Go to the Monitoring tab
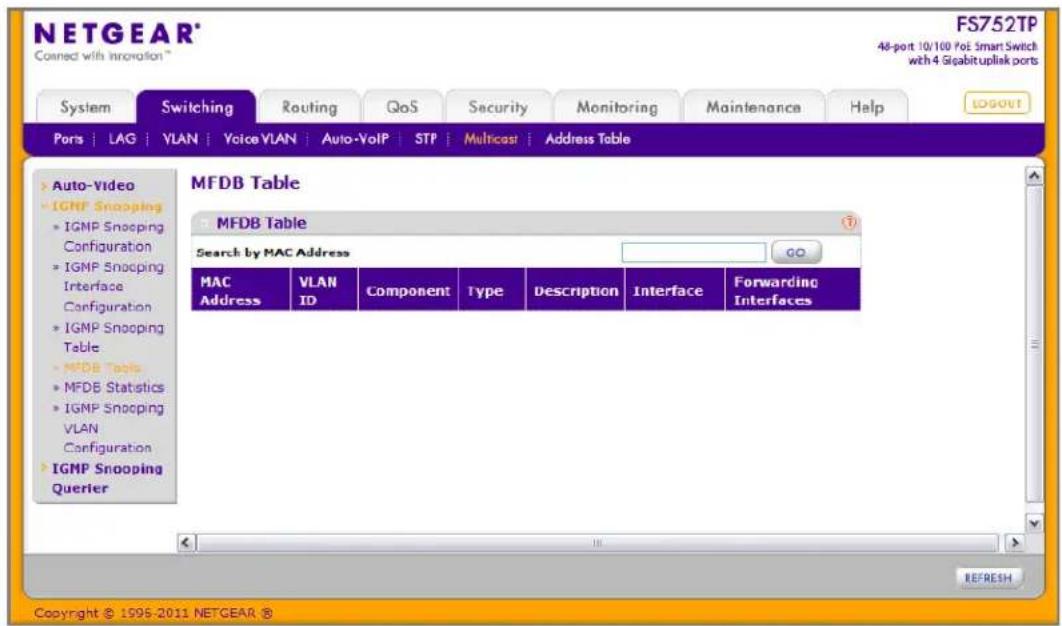 pos(616,108)
